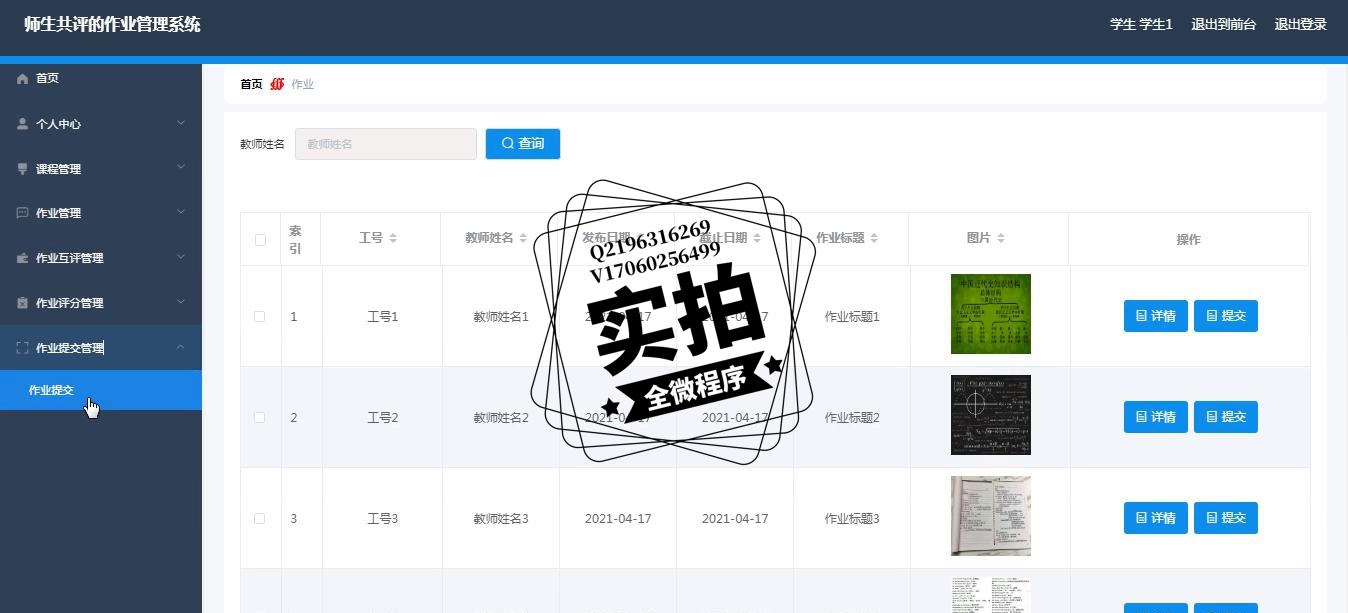Click the 作业管理 chat bubble icon
Viewport: 1348px width, 613px height.
click(23, 213)
